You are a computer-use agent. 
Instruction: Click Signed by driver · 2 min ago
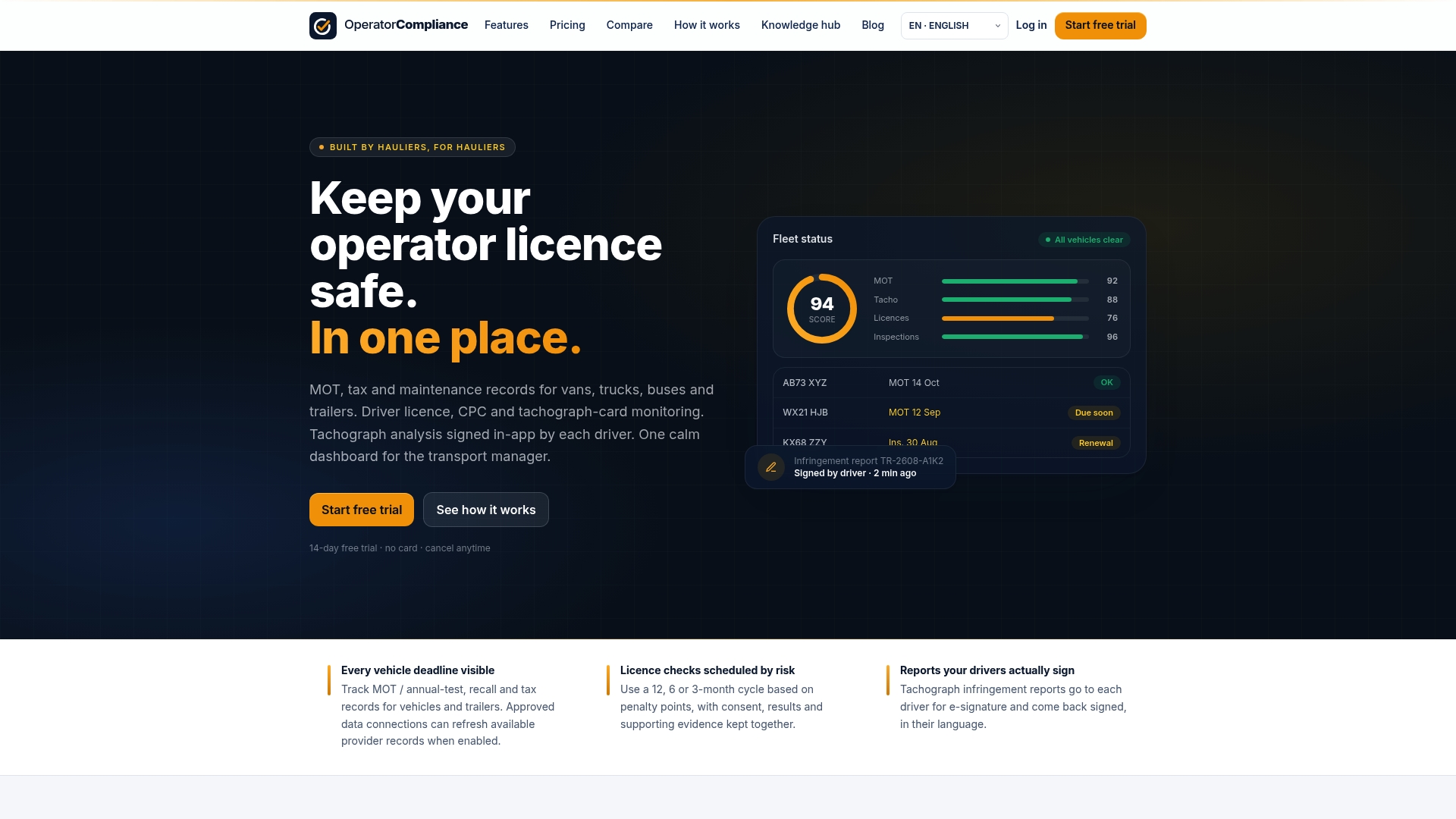(x=855, y=473)
